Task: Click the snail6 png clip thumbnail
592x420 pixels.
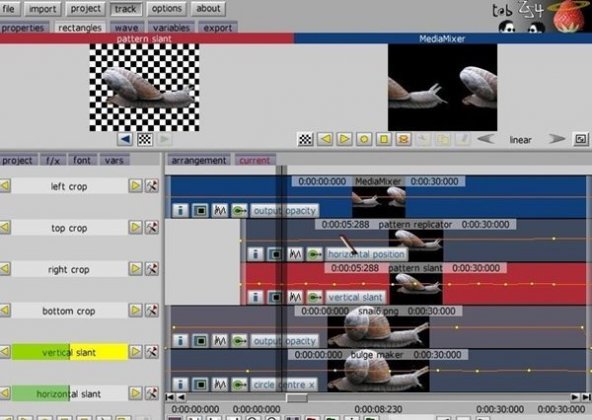Action: point(378,327)
